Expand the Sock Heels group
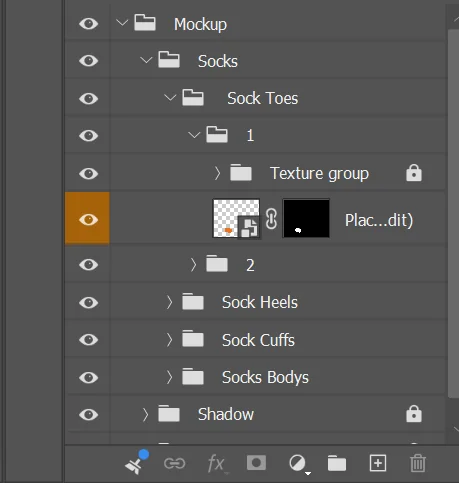This screenshot has height=483, width=459. [x=169, y=302]
